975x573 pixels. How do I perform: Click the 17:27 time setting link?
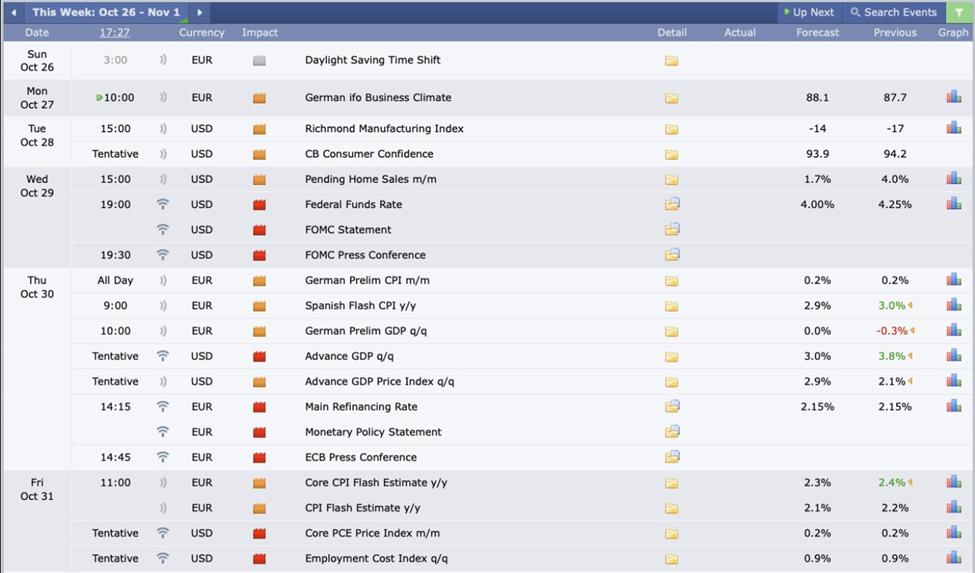click(x=115, y=32)
